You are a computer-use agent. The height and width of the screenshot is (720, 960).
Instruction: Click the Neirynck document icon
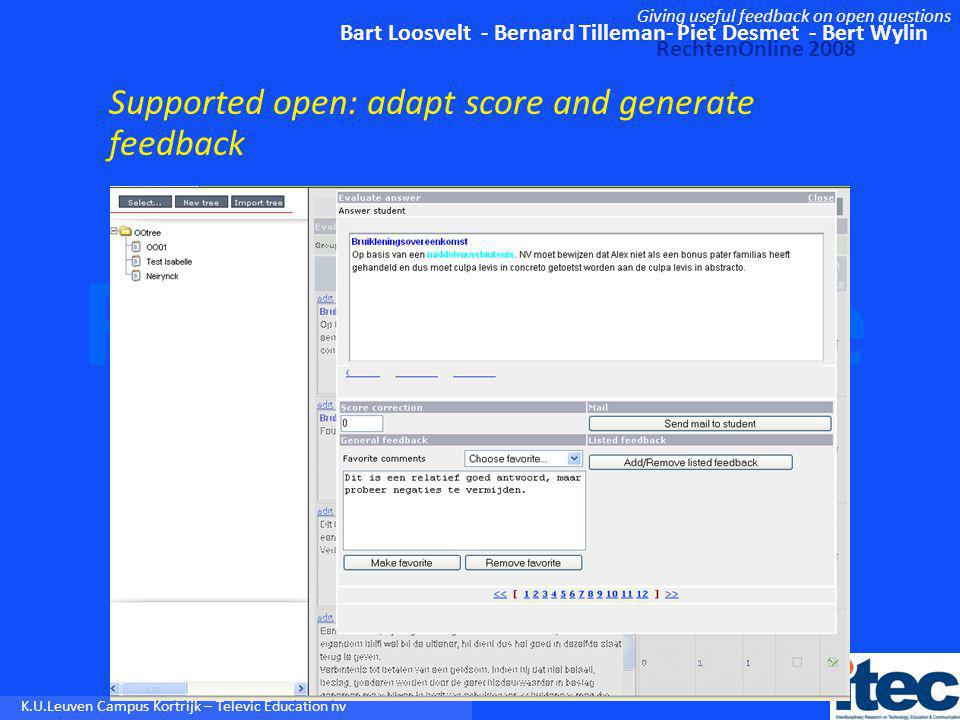pyautogui.click(x=136, y=276)
